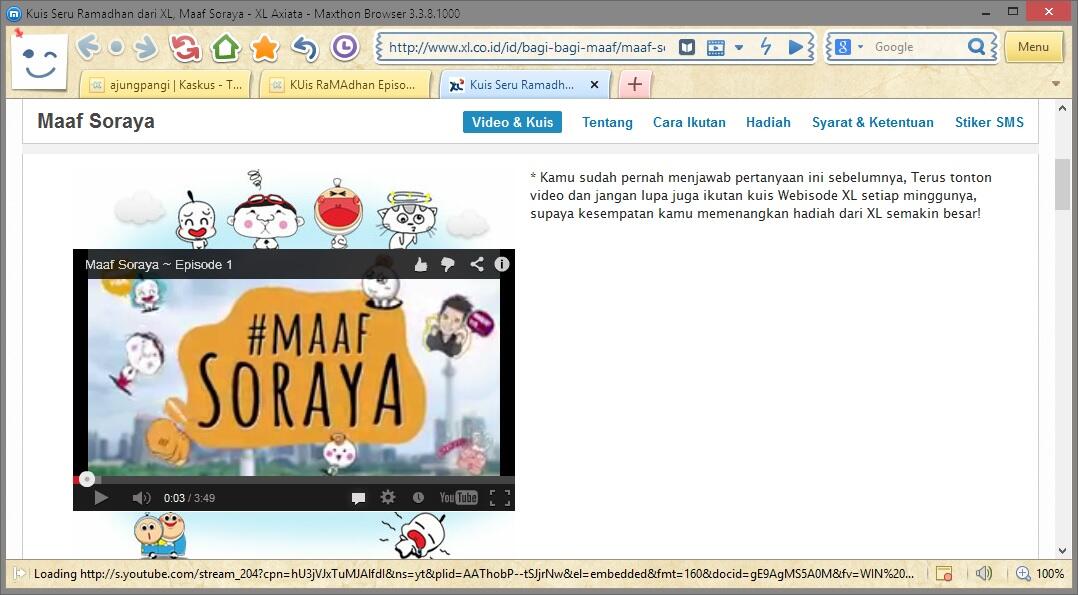View Syarat & Ketentuan page
Viewport: 1078px width, 595px height.
click(872, 122)
